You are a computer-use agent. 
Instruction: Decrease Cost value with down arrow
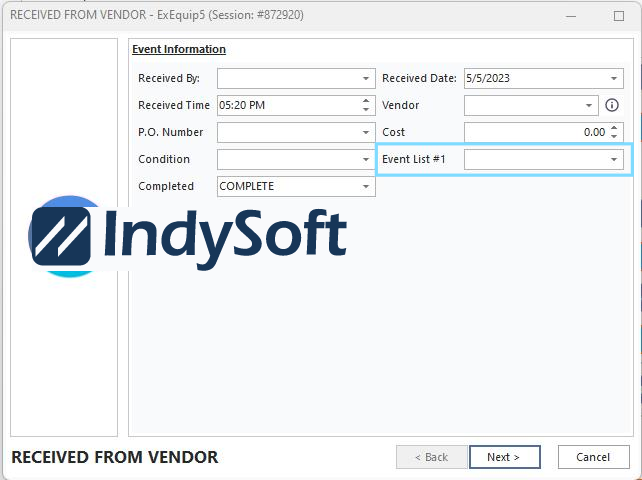pos(614,136)
